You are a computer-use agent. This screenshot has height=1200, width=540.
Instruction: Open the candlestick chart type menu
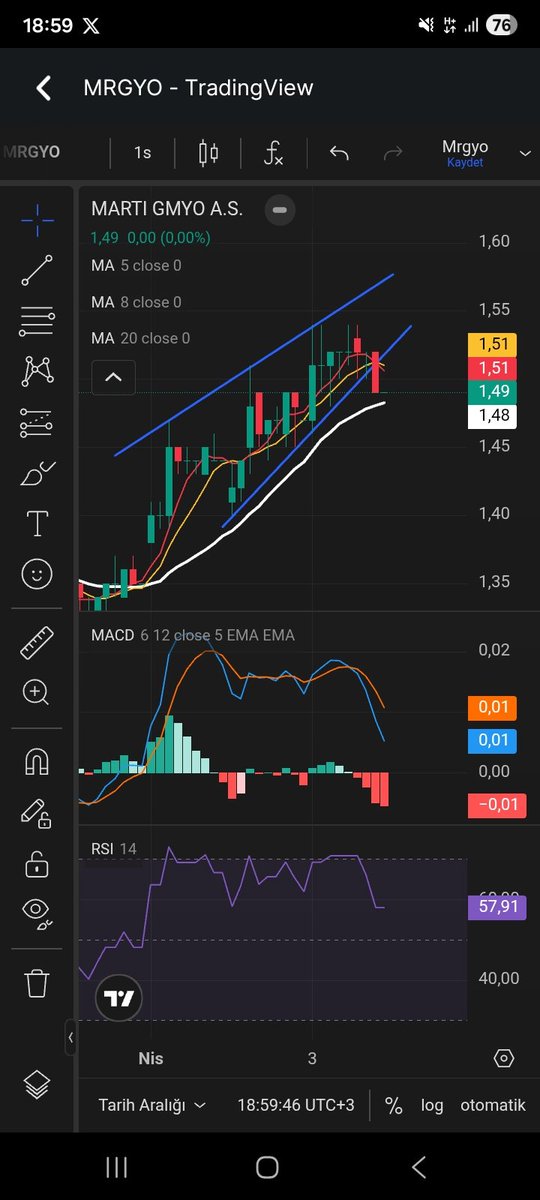209,153
